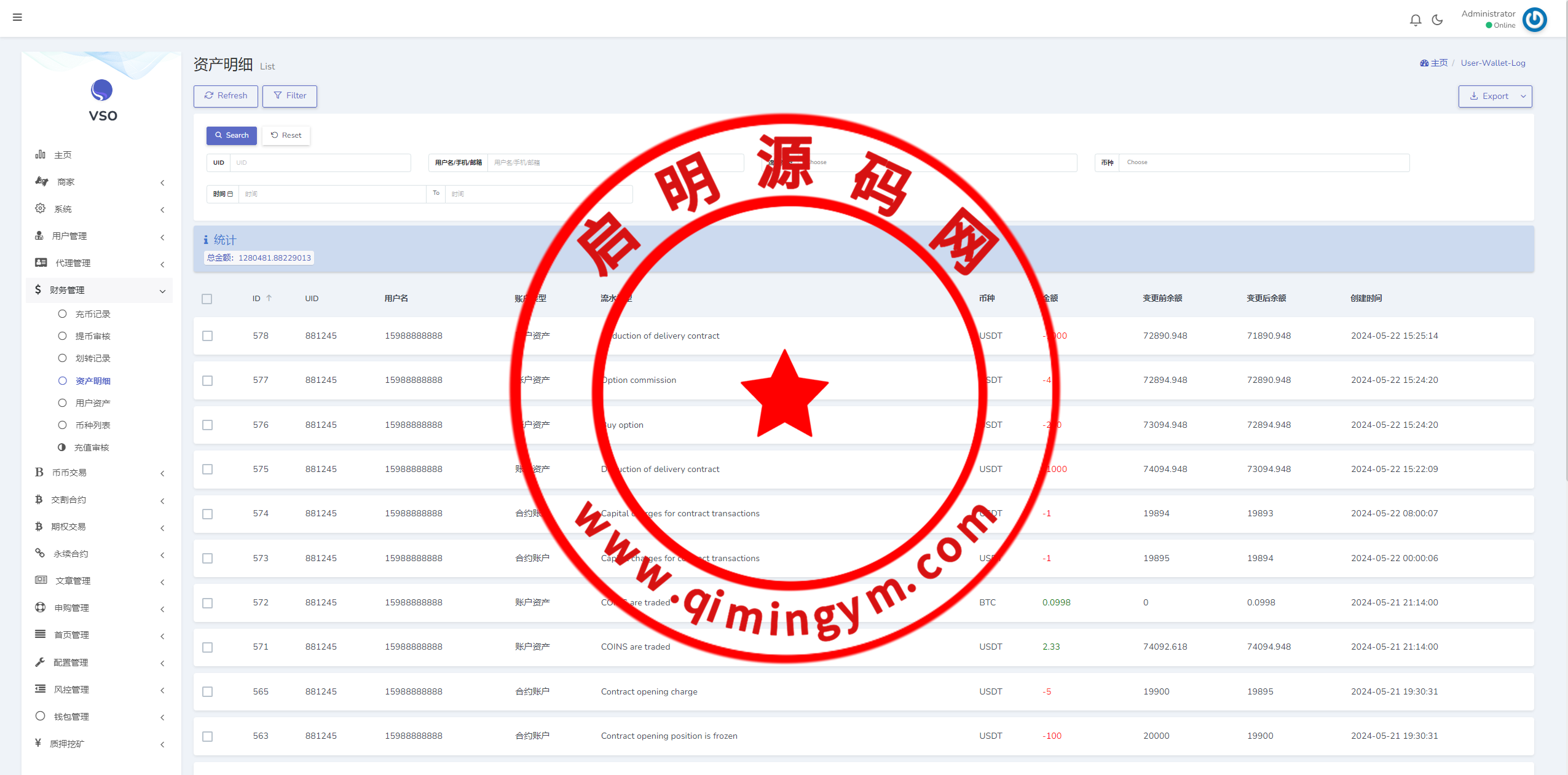Click the 系统 gear icon

tap(41, 208)
